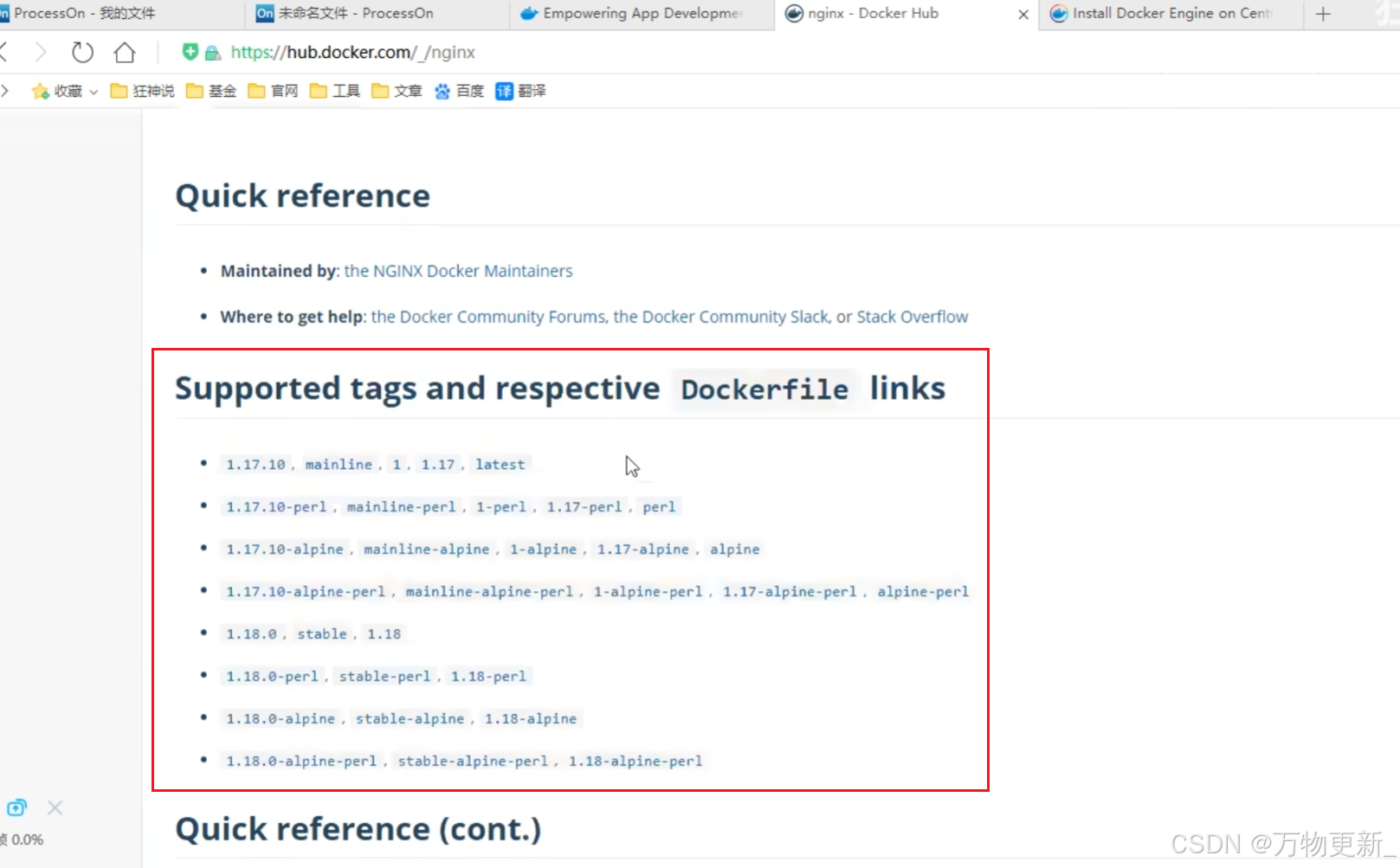Viewport: 1400px width, 868px height.
Task: Open the 1.18-alpine tag link
Action: click(530, 719)
